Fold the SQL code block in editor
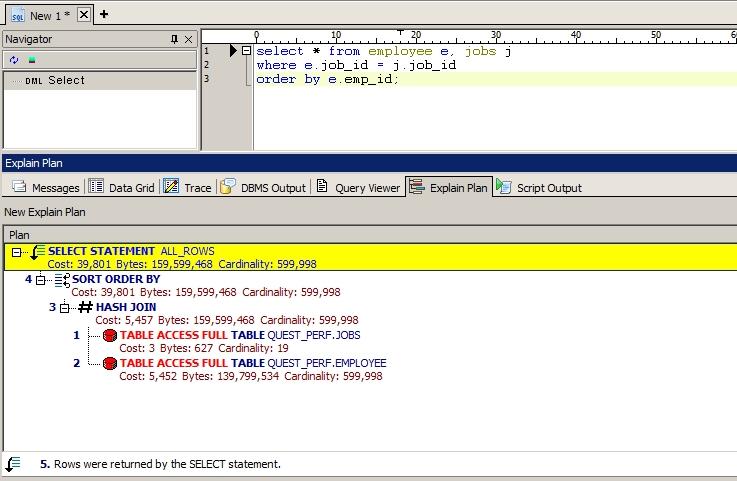This screenshot has width=737, height=481. click(x=246, y=51)
